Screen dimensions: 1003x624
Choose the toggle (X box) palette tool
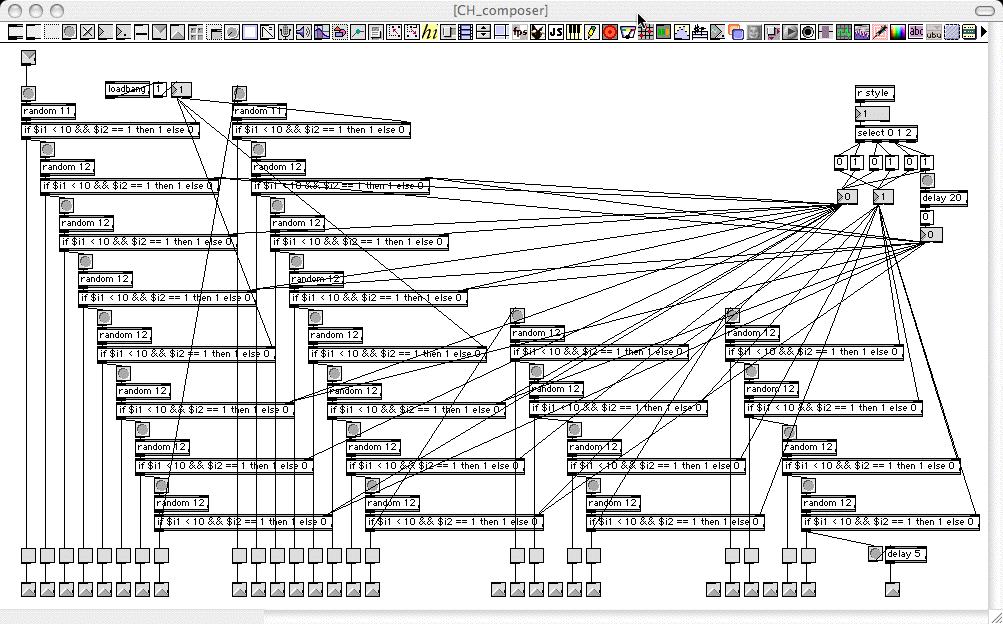(87, 31)
